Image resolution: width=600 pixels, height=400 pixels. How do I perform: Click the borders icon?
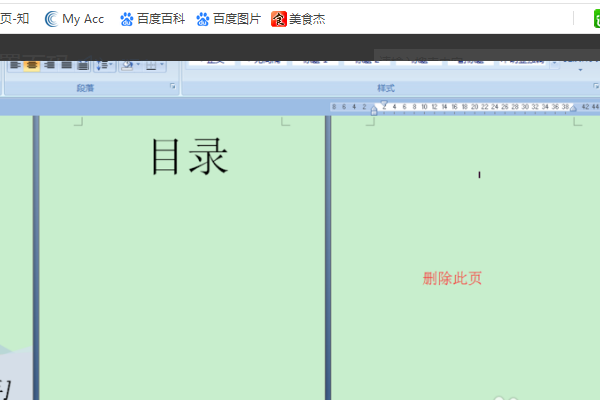tap(151, 66)
